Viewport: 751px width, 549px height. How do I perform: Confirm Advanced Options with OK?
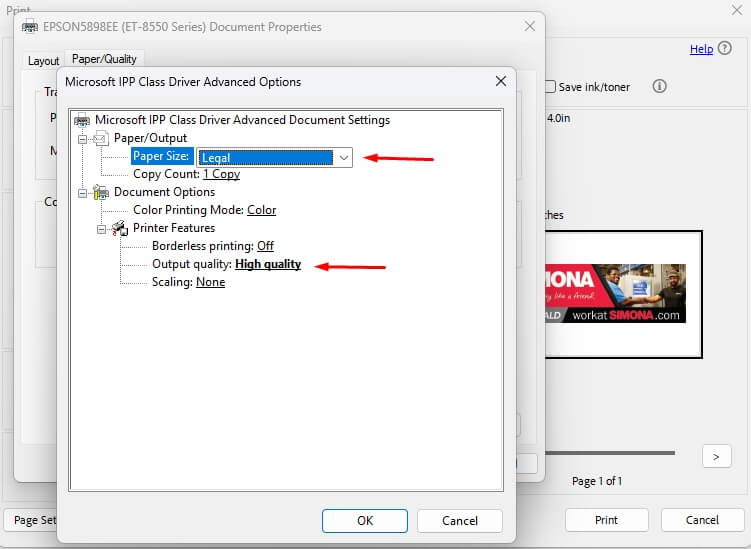pos(365,521)
